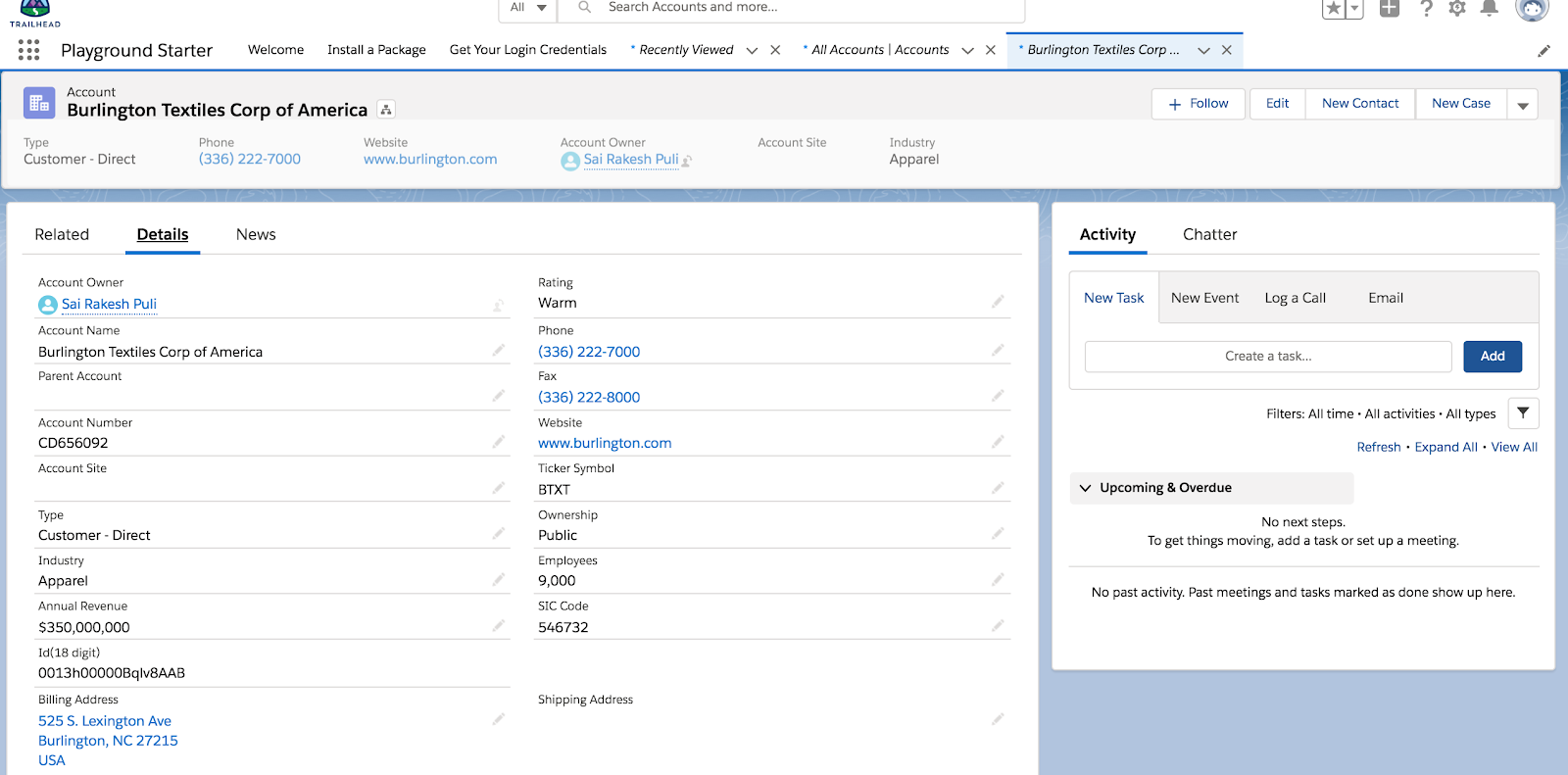
Task: Select the Log a Call tab
Action: [1295, 298]
